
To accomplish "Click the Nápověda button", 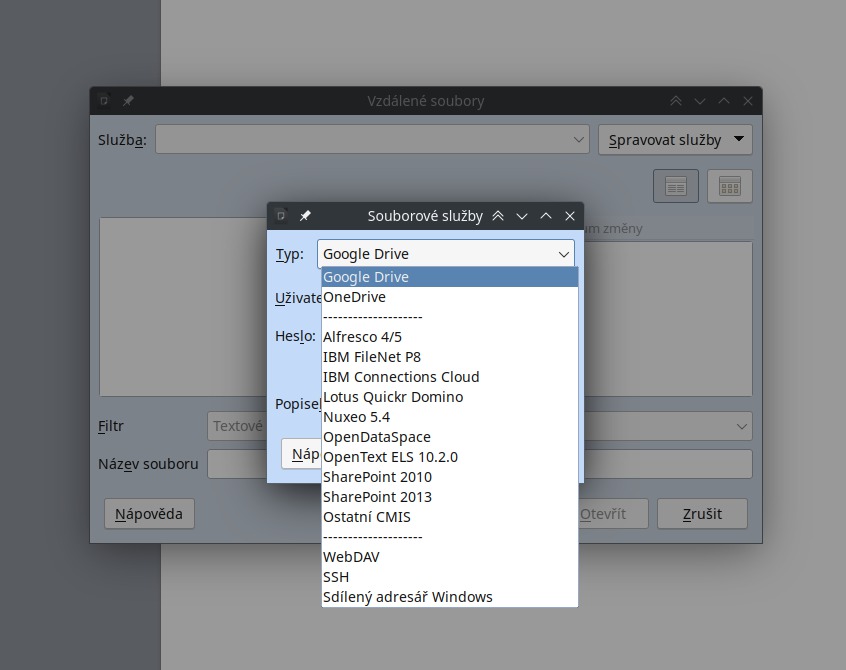I will click(149, 514).
